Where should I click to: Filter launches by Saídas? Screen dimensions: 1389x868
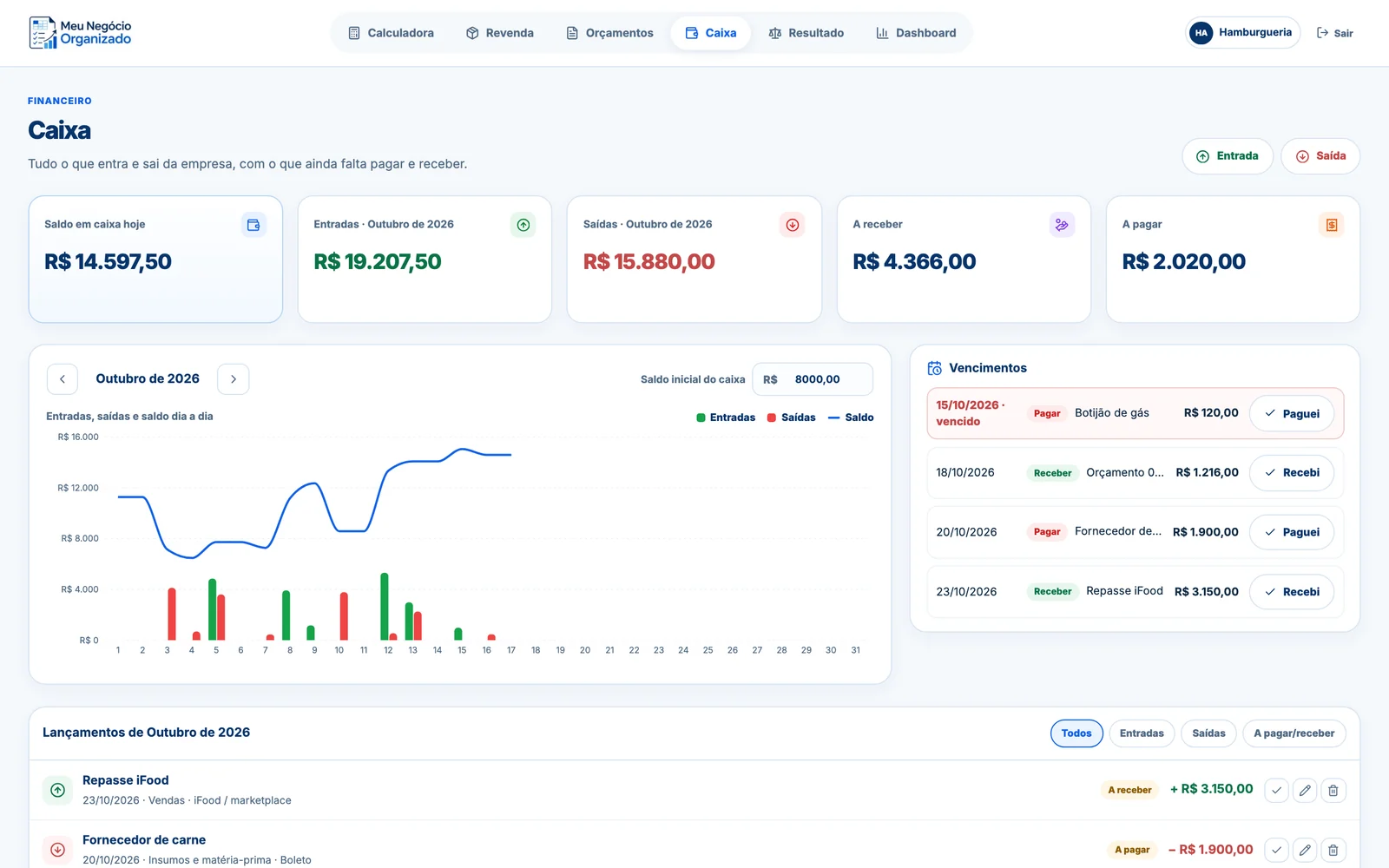pos(1208,733)
